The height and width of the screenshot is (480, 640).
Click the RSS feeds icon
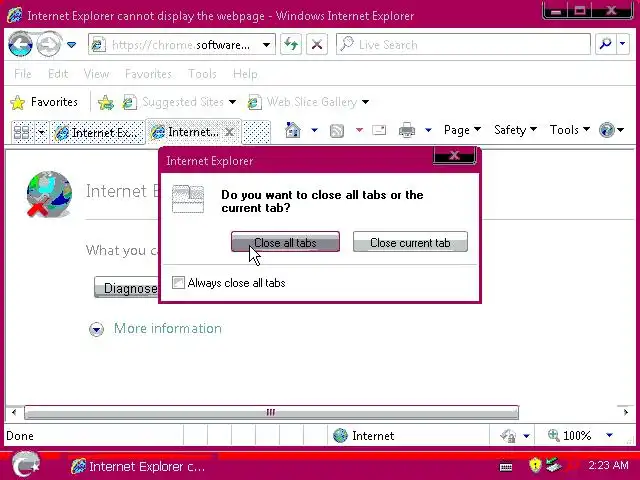point(337,131)
